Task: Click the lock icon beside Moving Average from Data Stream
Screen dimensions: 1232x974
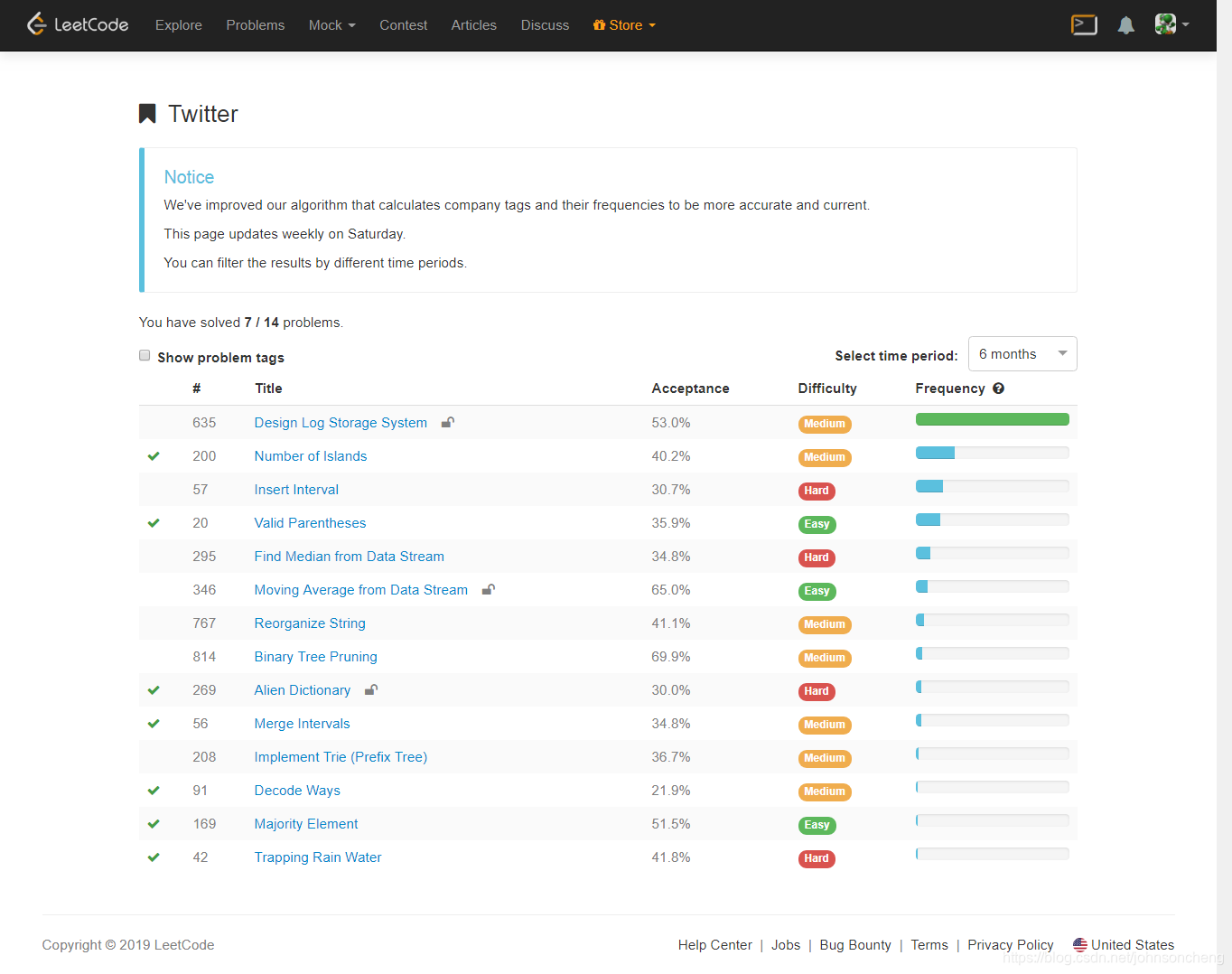Action: point(488,589)
